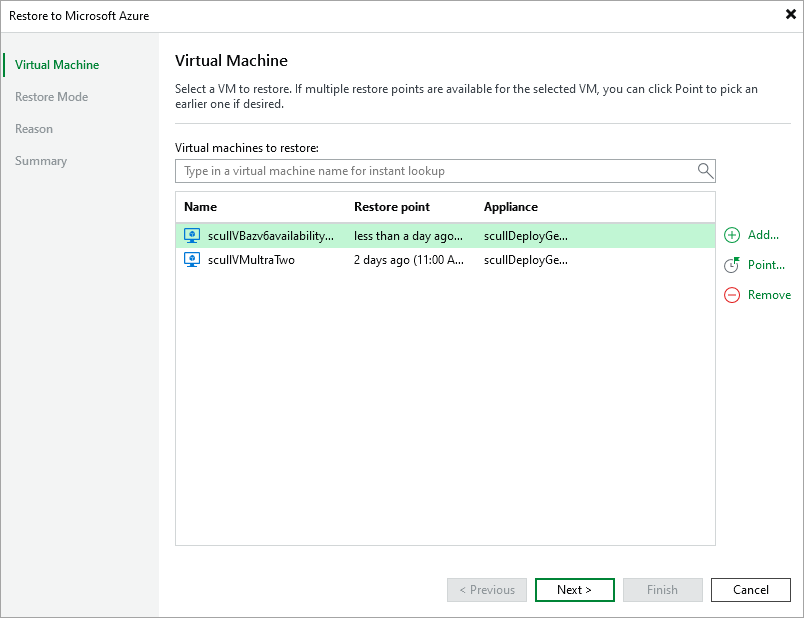
Task: Click the Next button to proceed
Action: point(574,590)
